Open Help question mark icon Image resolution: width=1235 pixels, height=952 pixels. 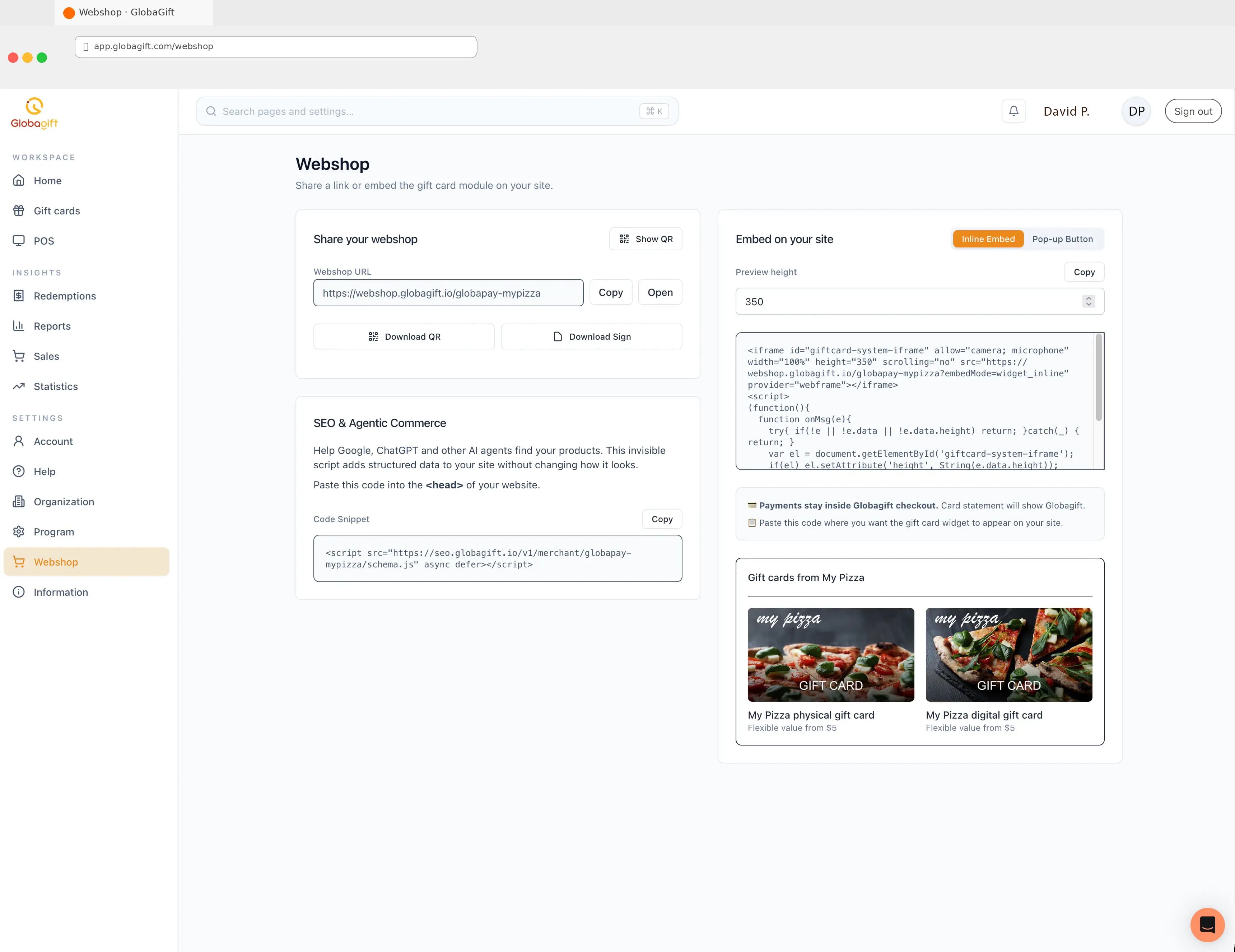coord(19,471)
